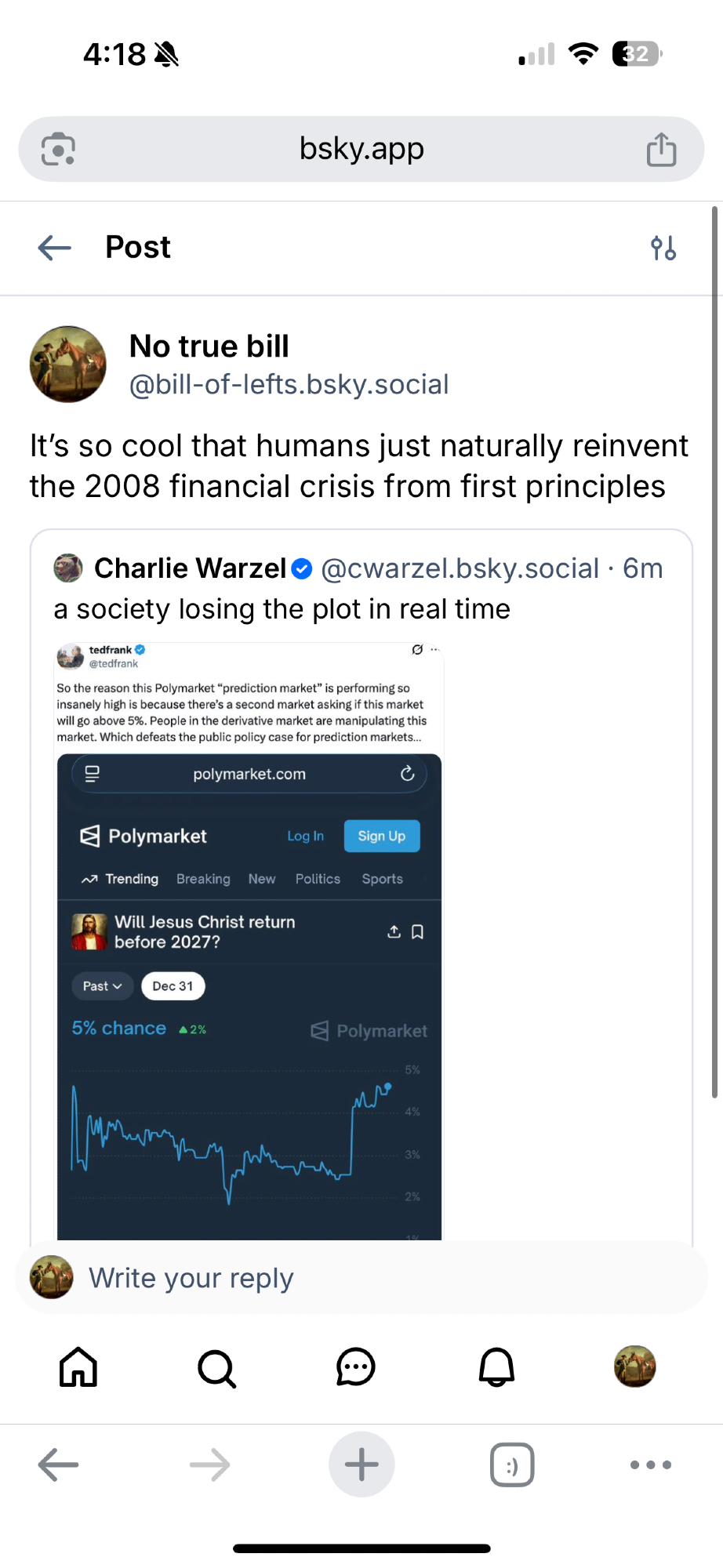Open @bill-of-lefts.bsky.social profile handle
This screenshot has height=1568, width=723.
(289, 385)
